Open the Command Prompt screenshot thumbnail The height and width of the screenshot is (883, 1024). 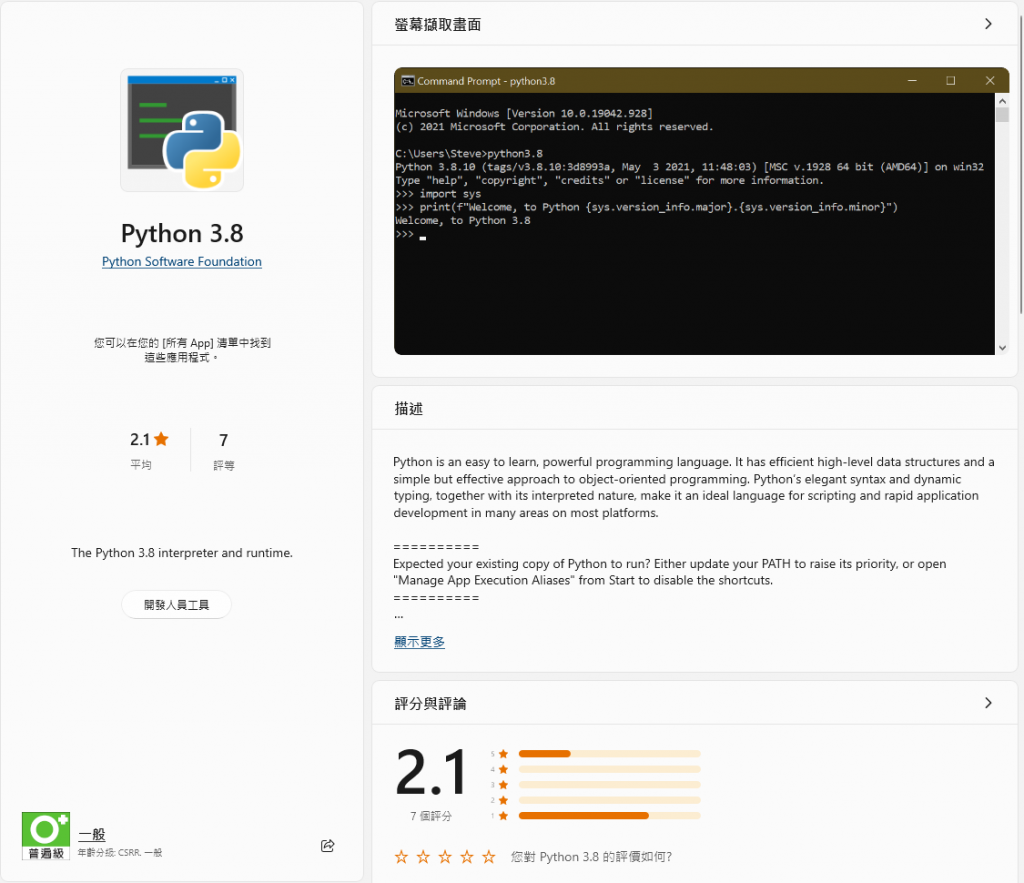pos(701,211)
